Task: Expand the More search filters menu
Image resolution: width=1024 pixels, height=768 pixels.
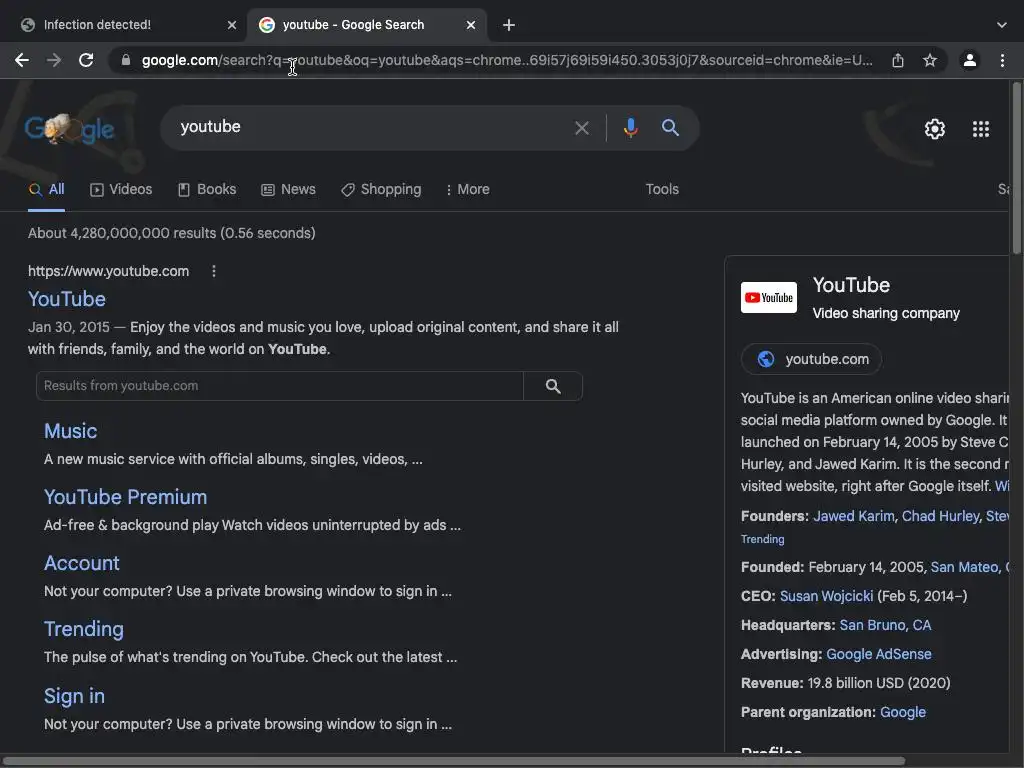Action: [x=468, y=190]
